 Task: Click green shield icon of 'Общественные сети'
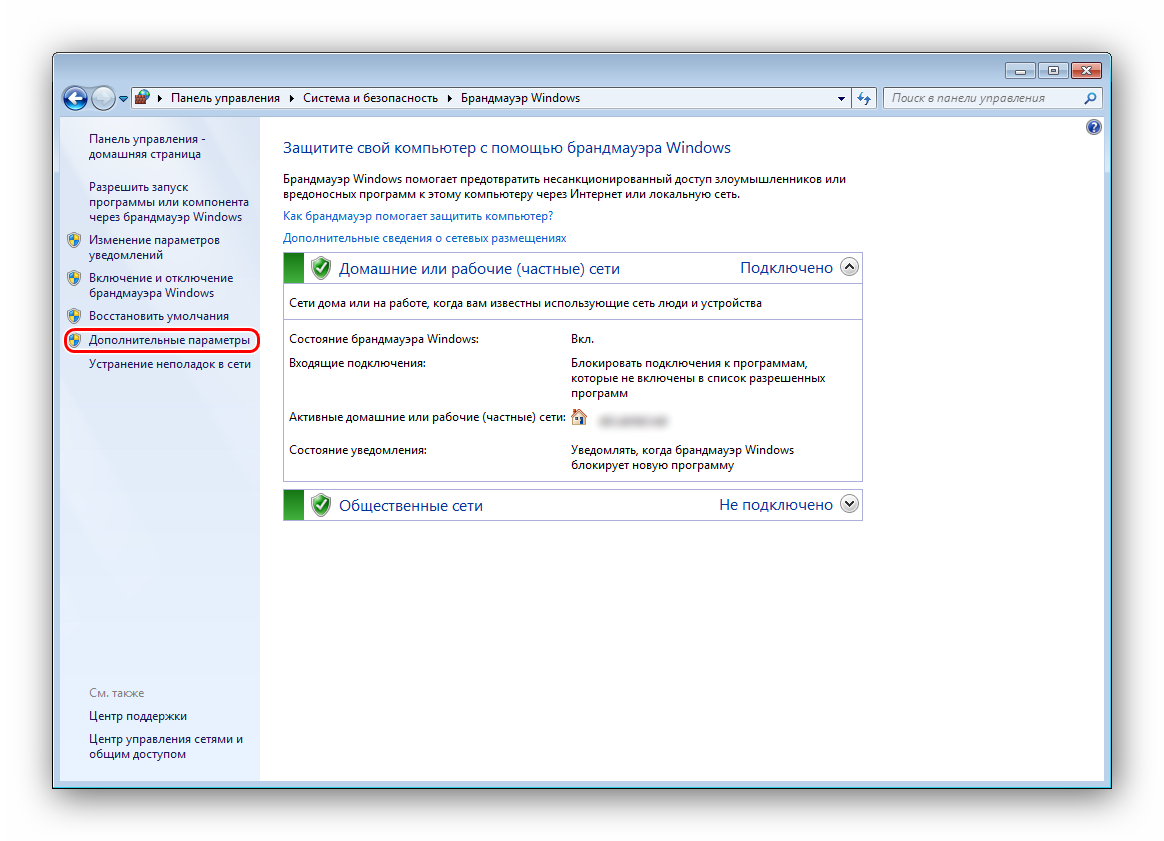pyautogui.click(x=321, y=505)
